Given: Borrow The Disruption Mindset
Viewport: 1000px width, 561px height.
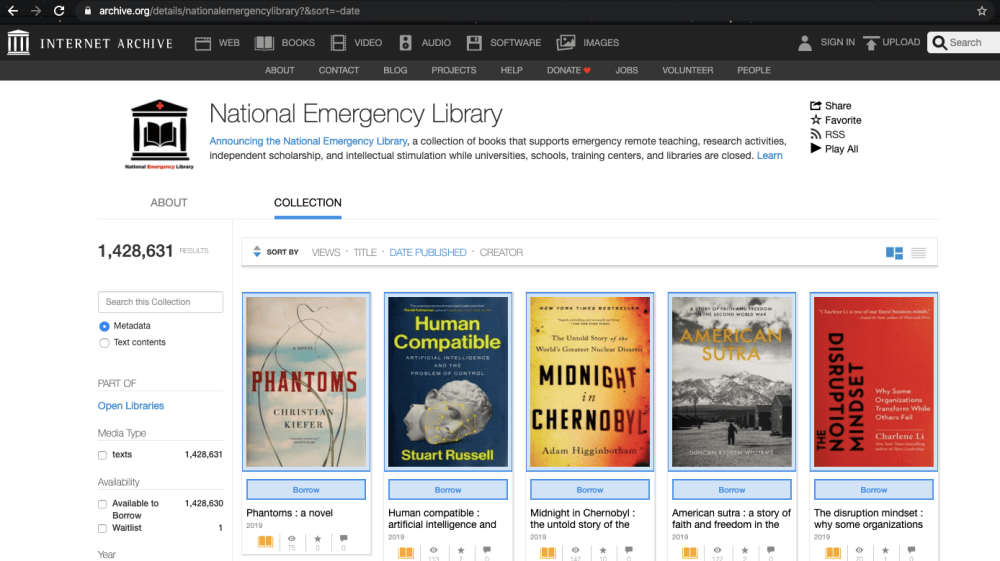Looking at the screenshot, I should (874, 490).
